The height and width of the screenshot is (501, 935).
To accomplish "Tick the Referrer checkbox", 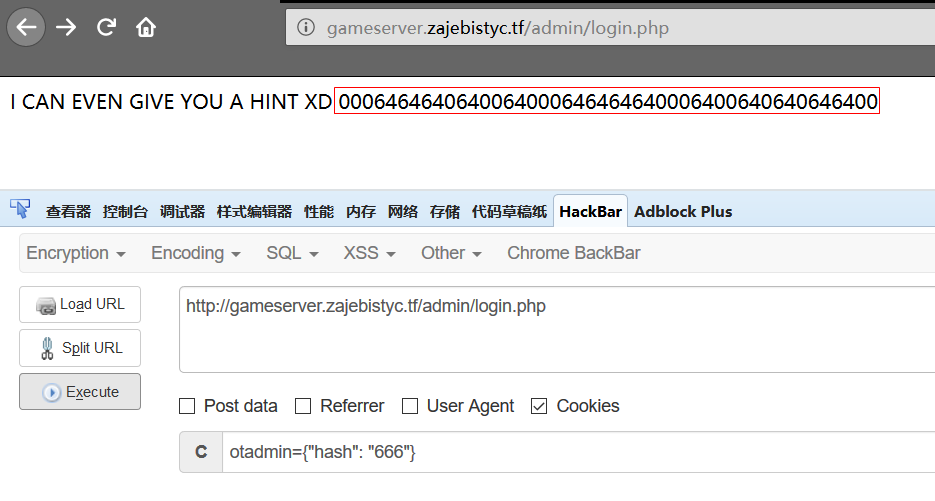I will coord(302,406).
